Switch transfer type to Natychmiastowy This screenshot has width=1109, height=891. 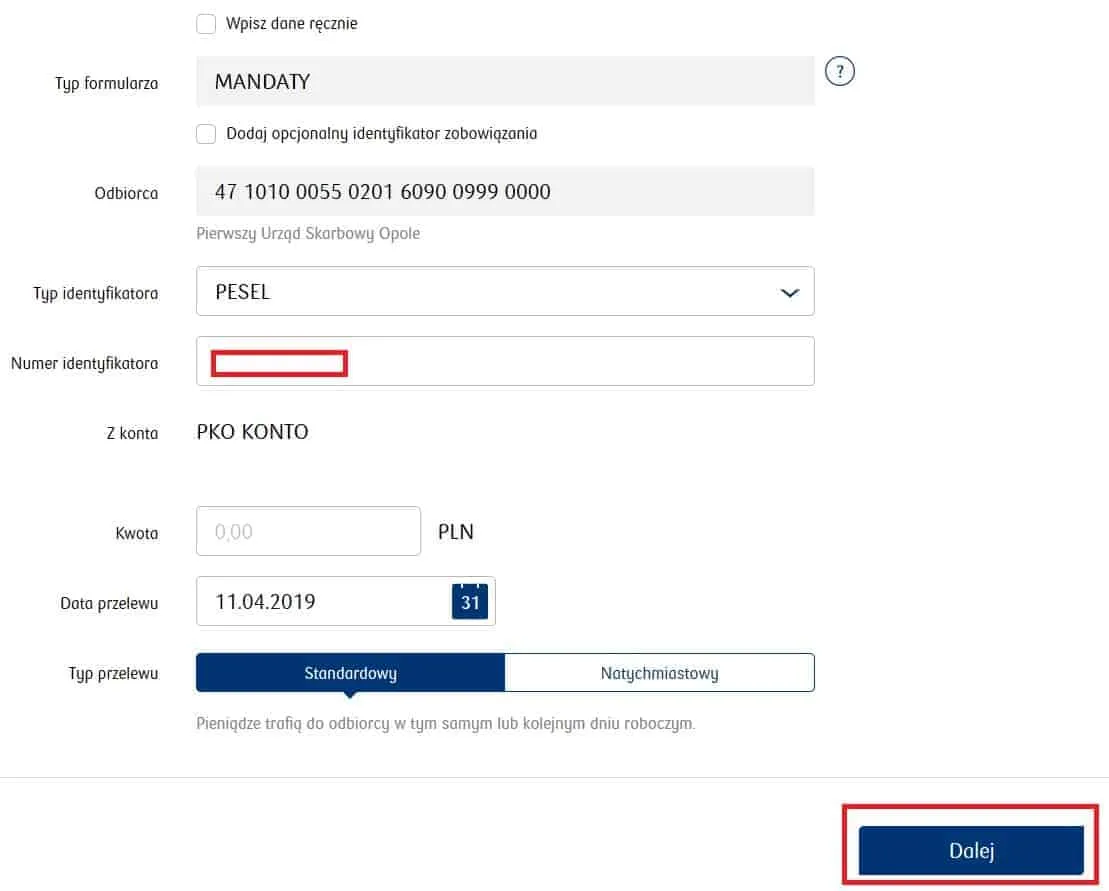coord(659,672)
